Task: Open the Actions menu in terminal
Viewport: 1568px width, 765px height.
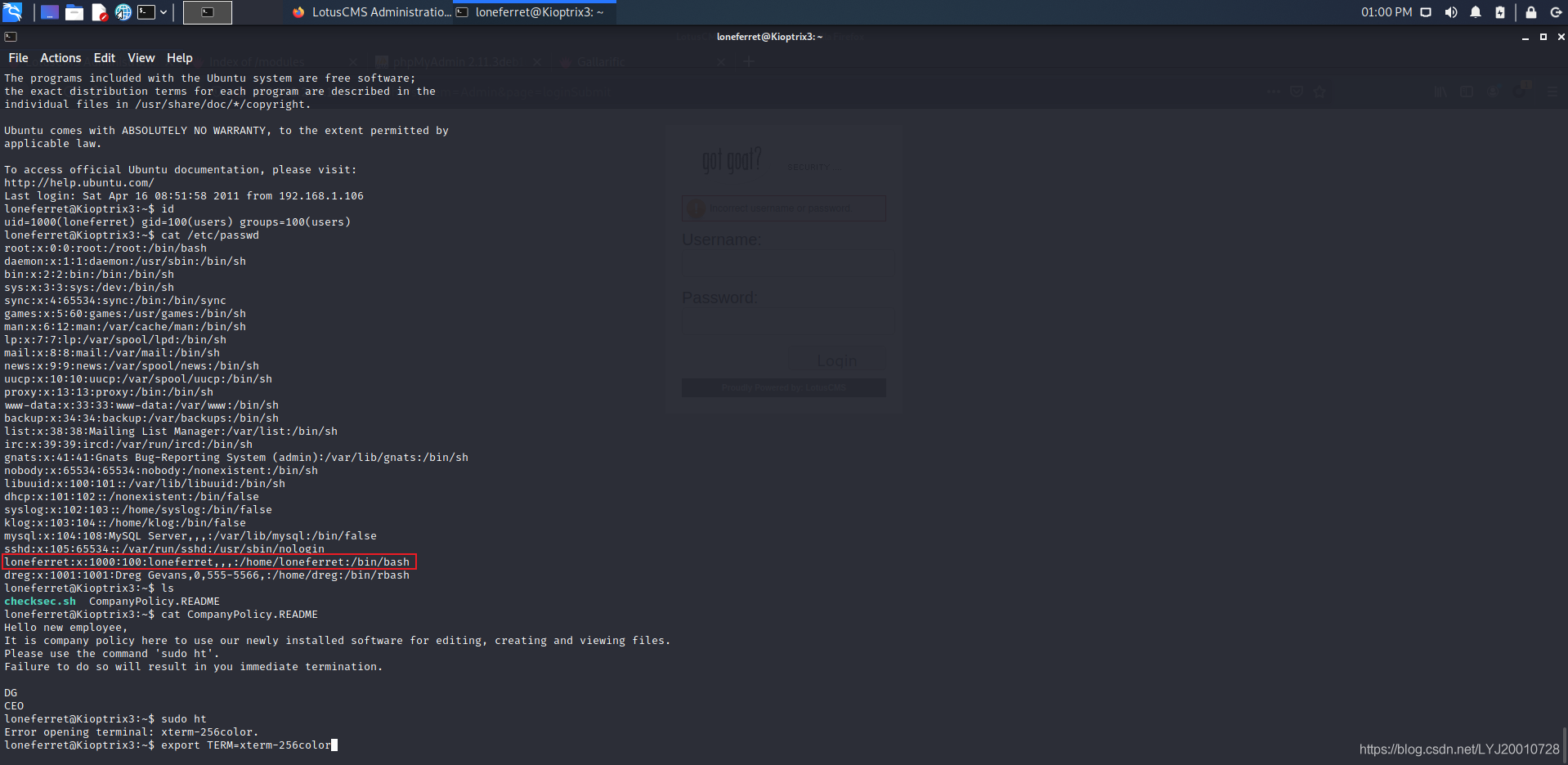Action: (x=60, y=58)
